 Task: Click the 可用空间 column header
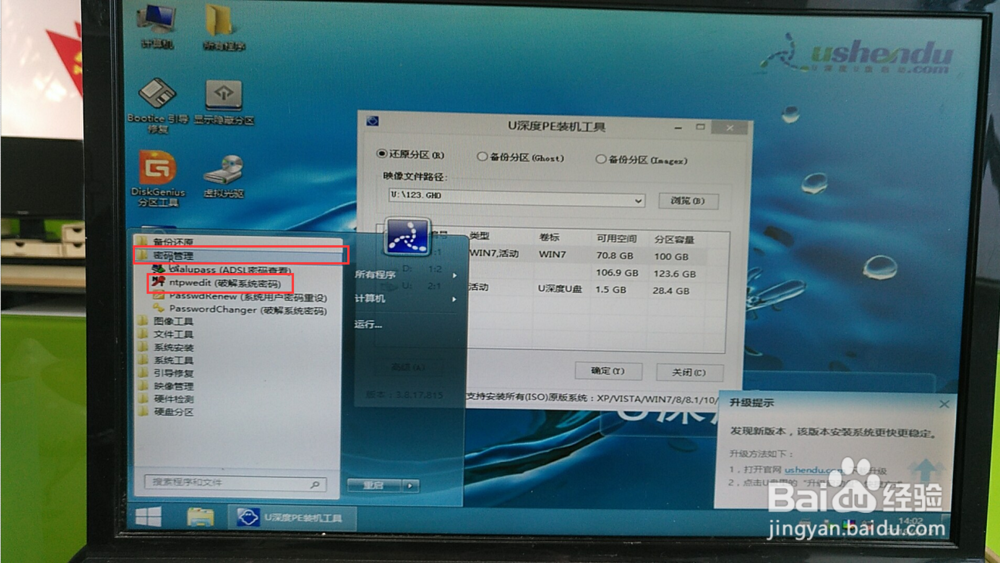pyautogui.click(x=617, y=239)
